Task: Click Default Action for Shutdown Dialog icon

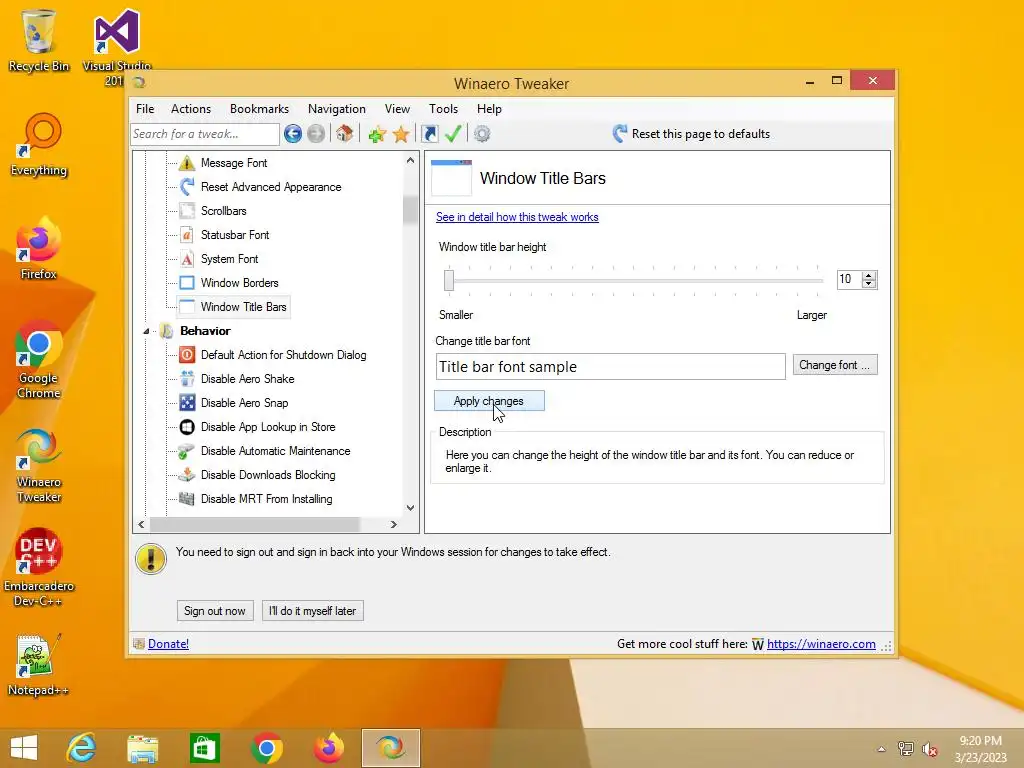Action: [x=187, y=355]
